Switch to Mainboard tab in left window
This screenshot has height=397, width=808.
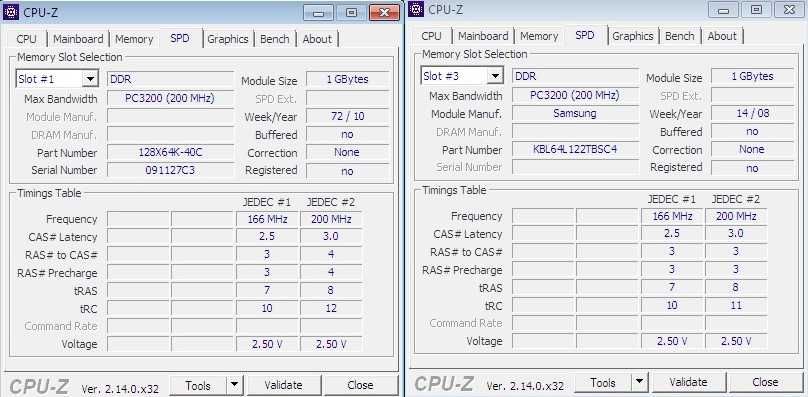pos(78,39)
